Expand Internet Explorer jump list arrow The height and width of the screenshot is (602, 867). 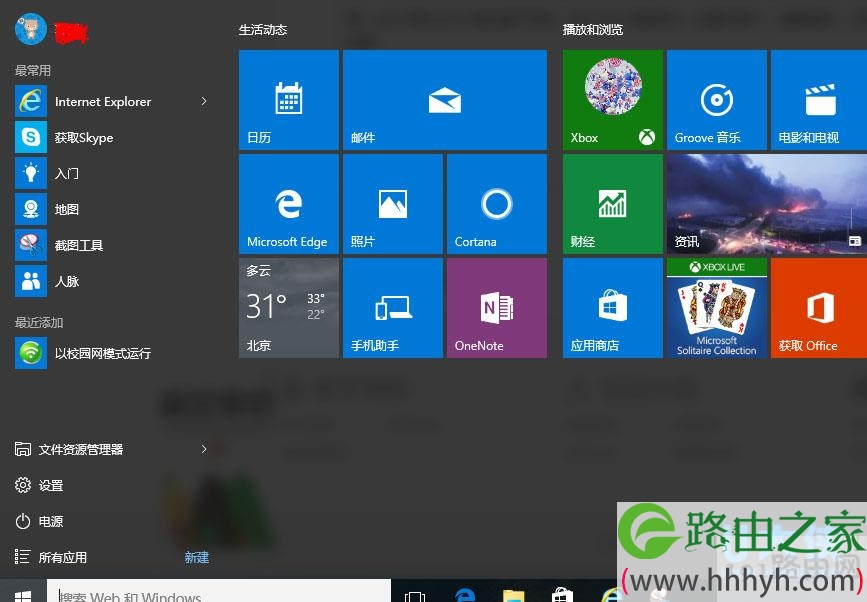204,101
